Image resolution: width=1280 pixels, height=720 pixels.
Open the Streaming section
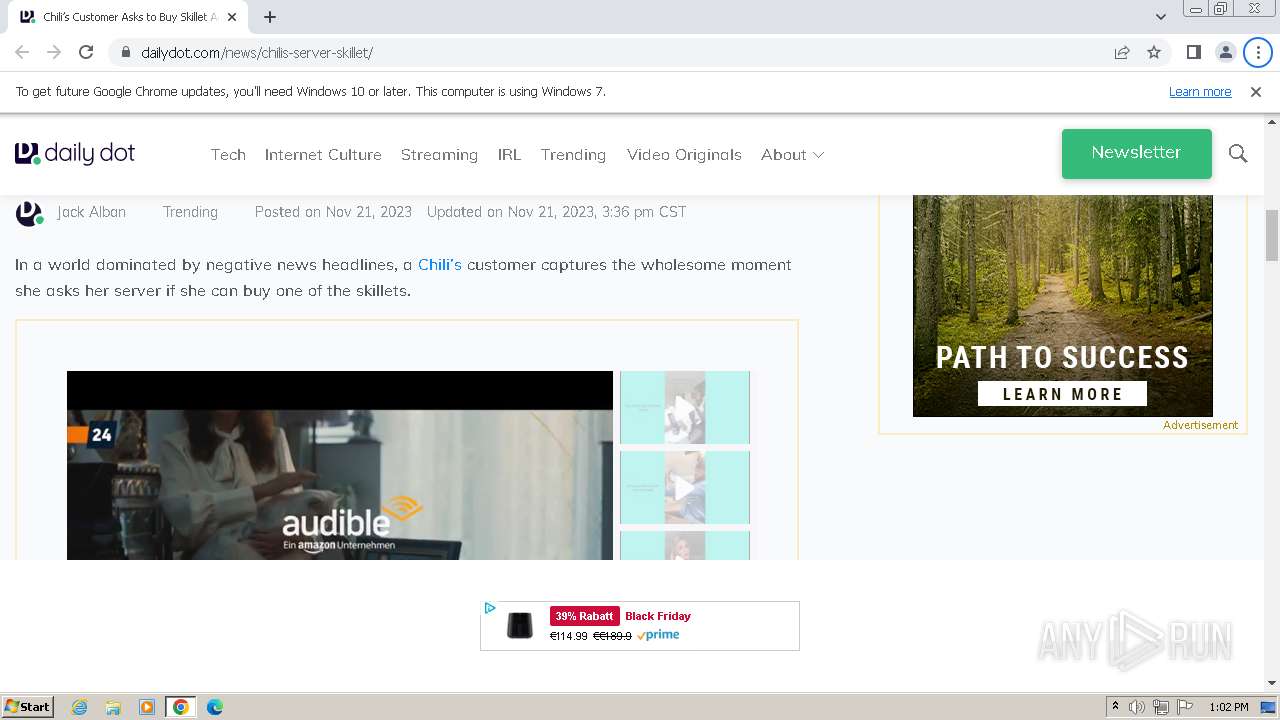pyautogui.click(x=439, y=154)
